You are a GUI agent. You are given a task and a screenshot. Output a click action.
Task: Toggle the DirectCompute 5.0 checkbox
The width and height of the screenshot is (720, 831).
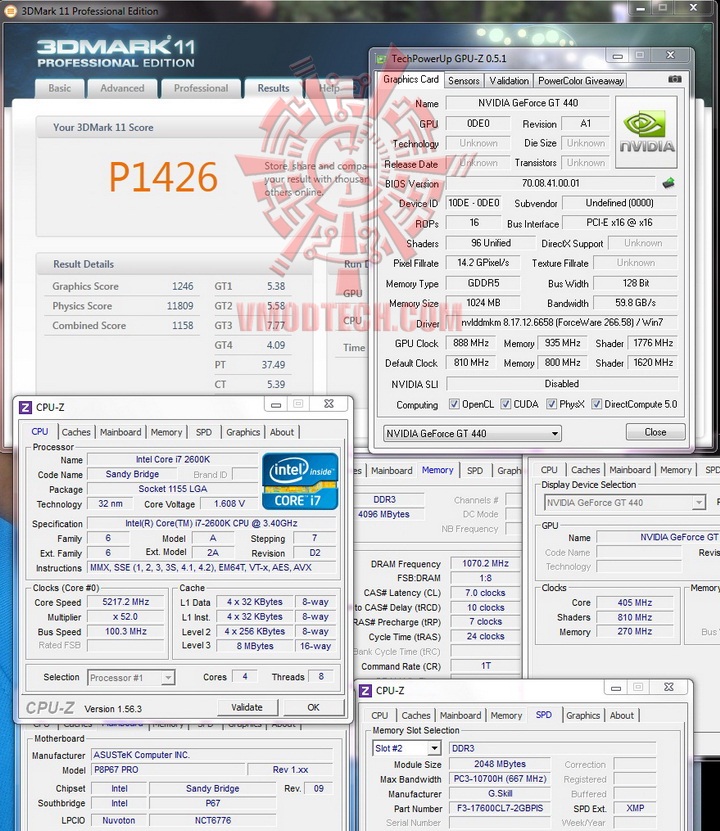(597, 404)
